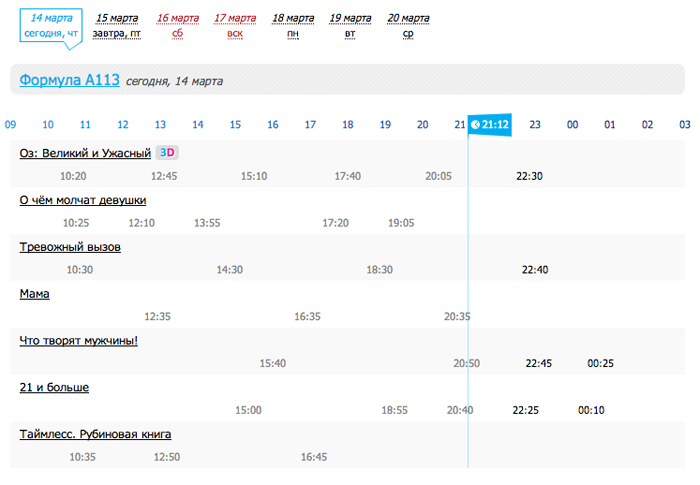Open movie О чём молчат девушки
This screenshot has width=700, height=485.
[x=83, y=200]
